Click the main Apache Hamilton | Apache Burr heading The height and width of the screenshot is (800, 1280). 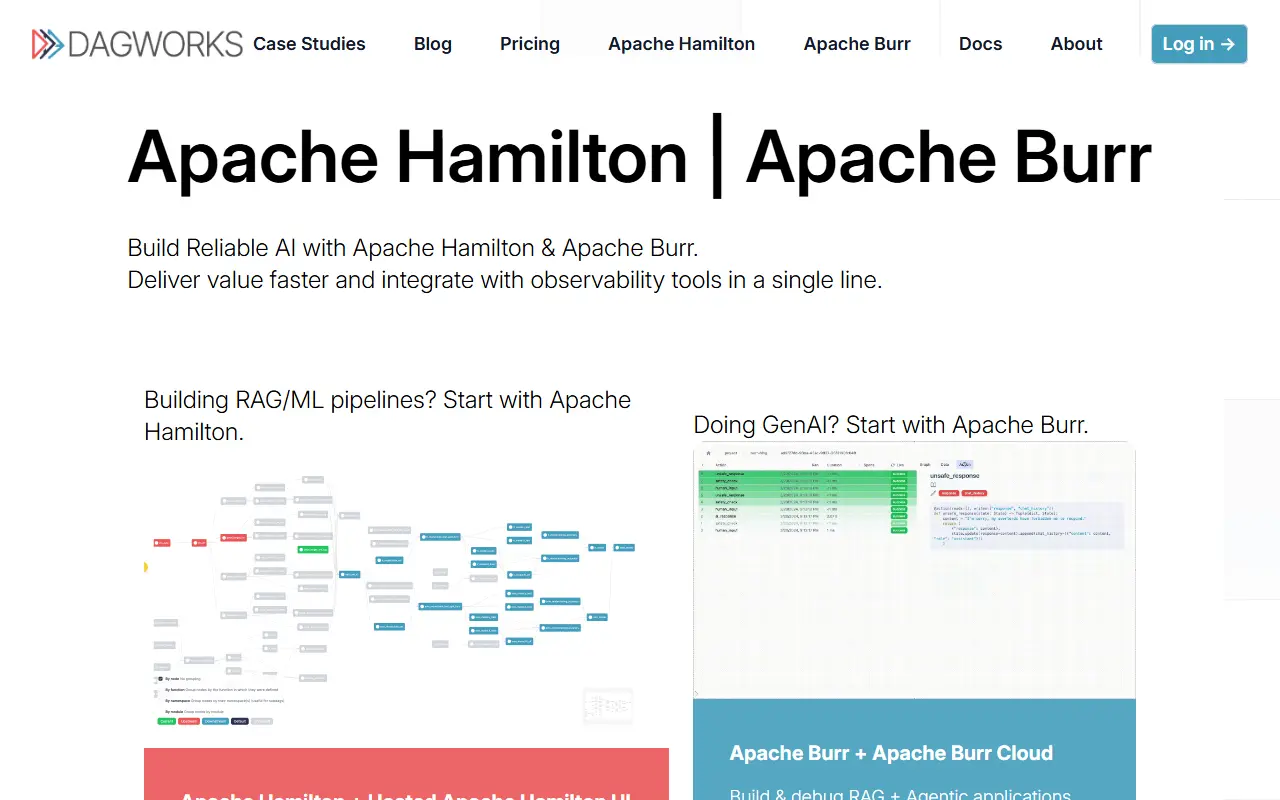click(x=640, y=158)
